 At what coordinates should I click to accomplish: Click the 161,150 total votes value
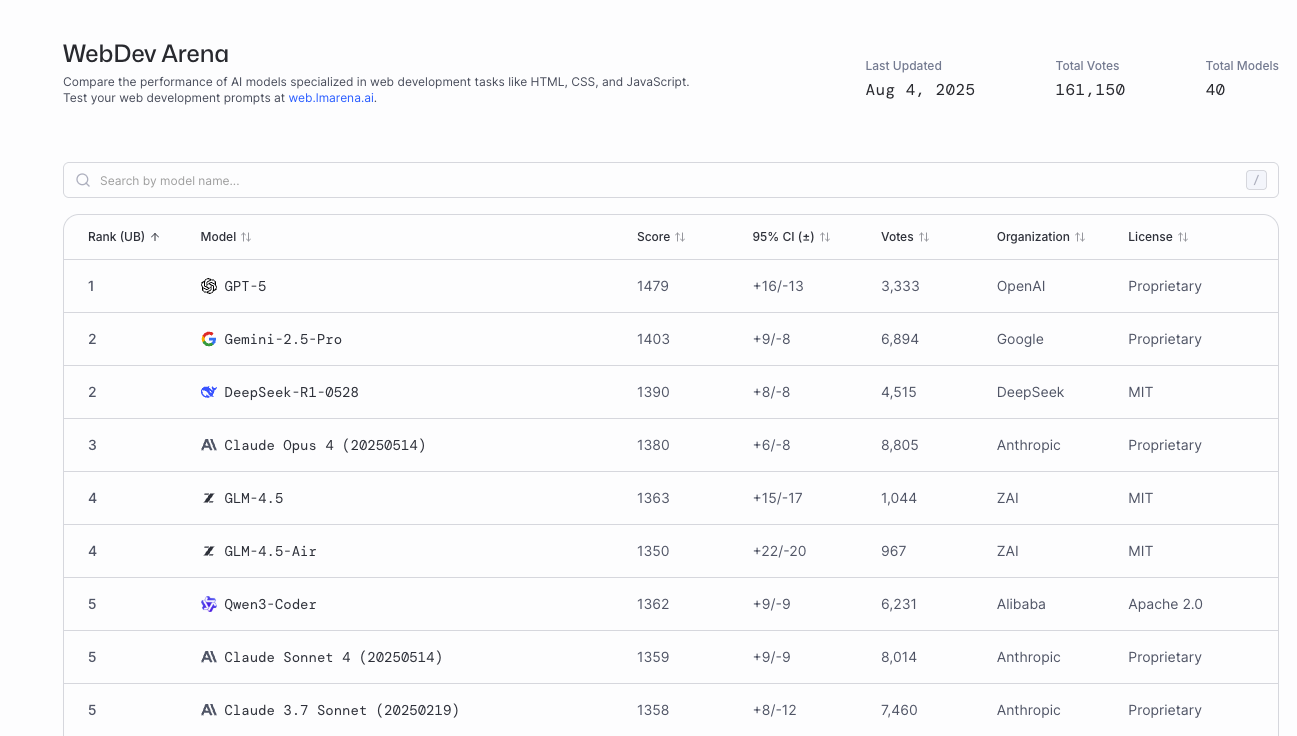point(1090,90)
